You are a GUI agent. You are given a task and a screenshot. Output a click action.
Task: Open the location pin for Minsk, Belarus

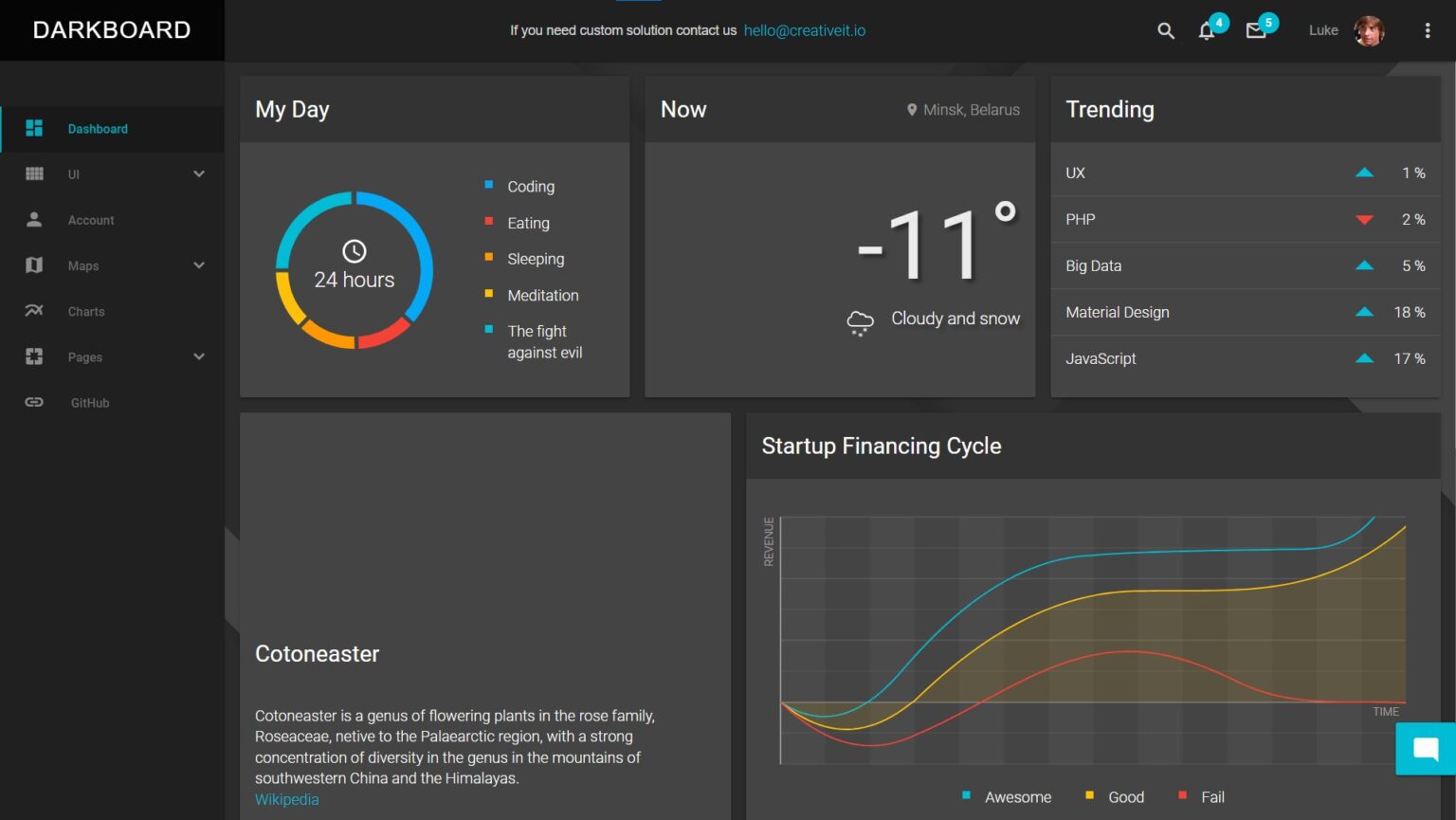(912, 109)
